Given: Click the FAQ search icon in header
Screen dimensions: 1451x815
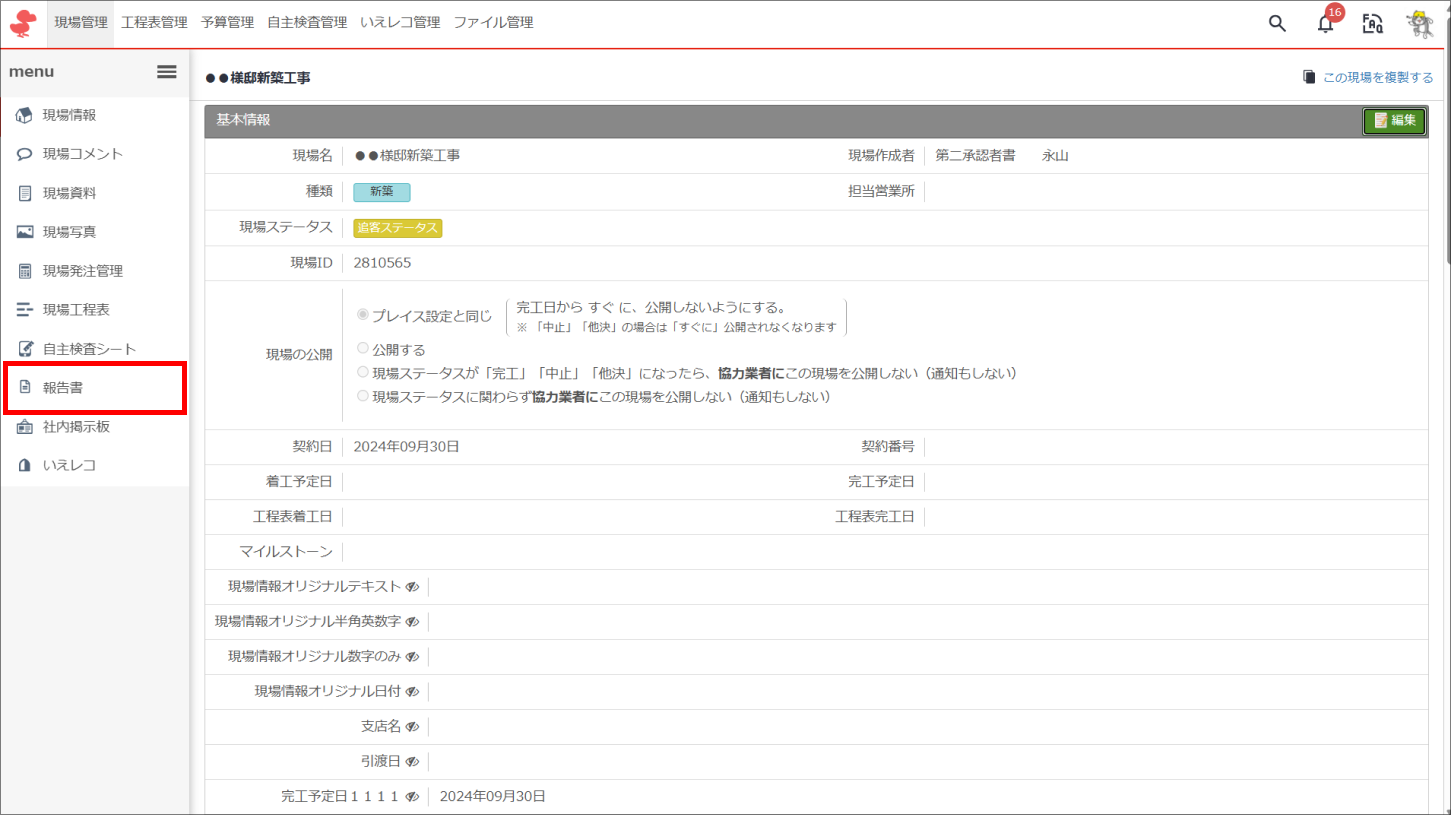Looking at the screenshot, I should tap(1373, 24).
